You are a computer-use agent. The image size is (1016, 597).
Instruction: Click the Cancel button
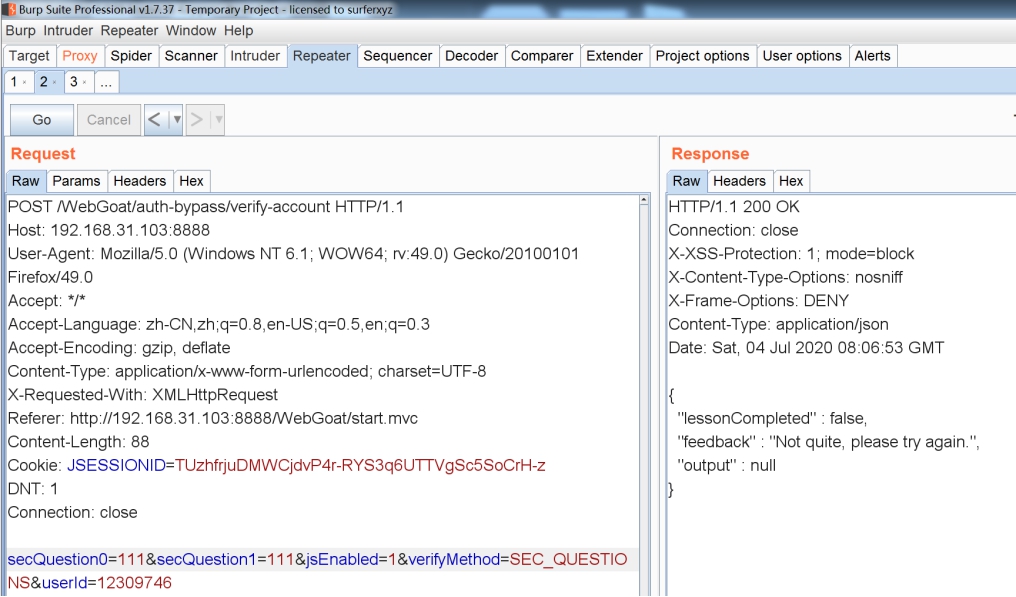click(x=109, y=120)
